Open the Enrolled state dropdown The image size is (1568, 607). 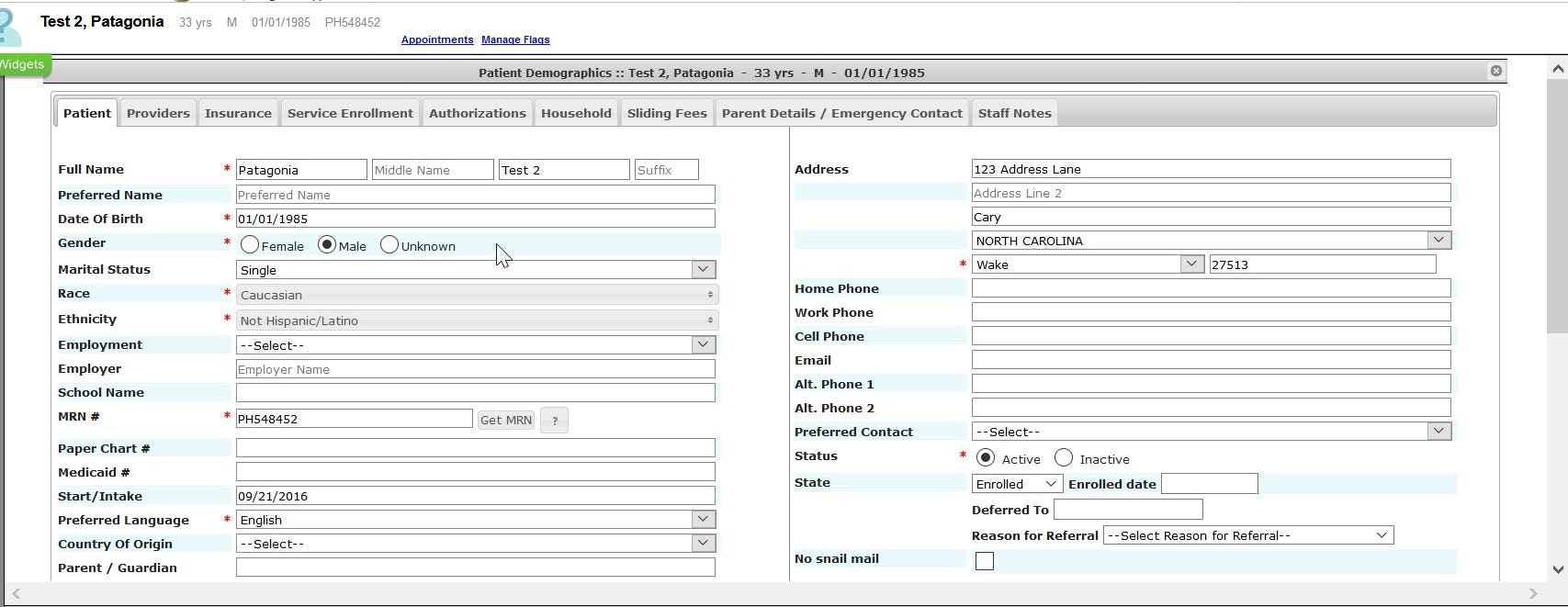[1017, 484]
